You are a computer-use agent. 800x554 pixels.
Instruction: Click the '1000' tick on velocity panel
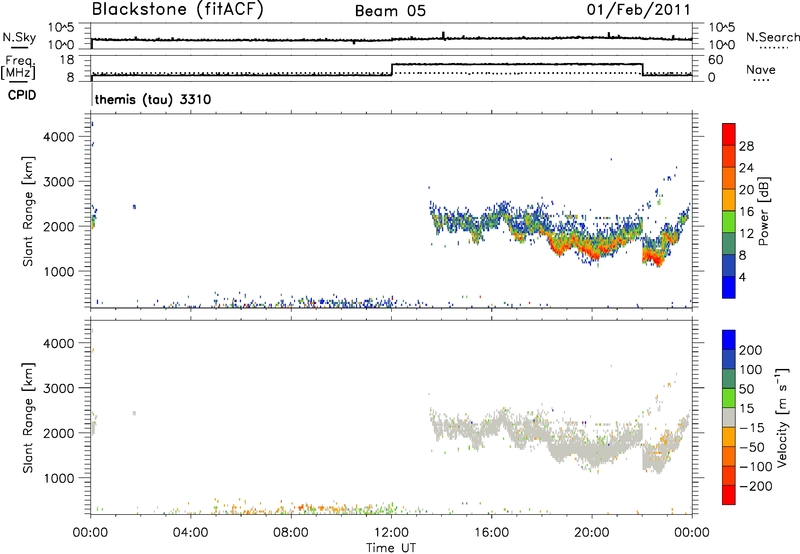pyautogui.click(x=58, y=478)
